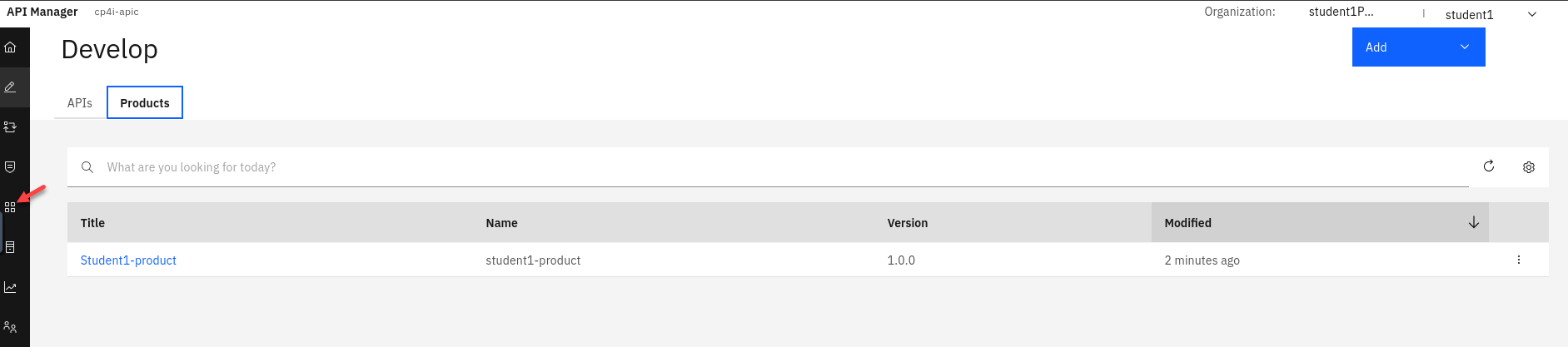Open the Resources icon in sidebar
The height and width of the screenshot is (347, 1568).
tap(11, 247)
